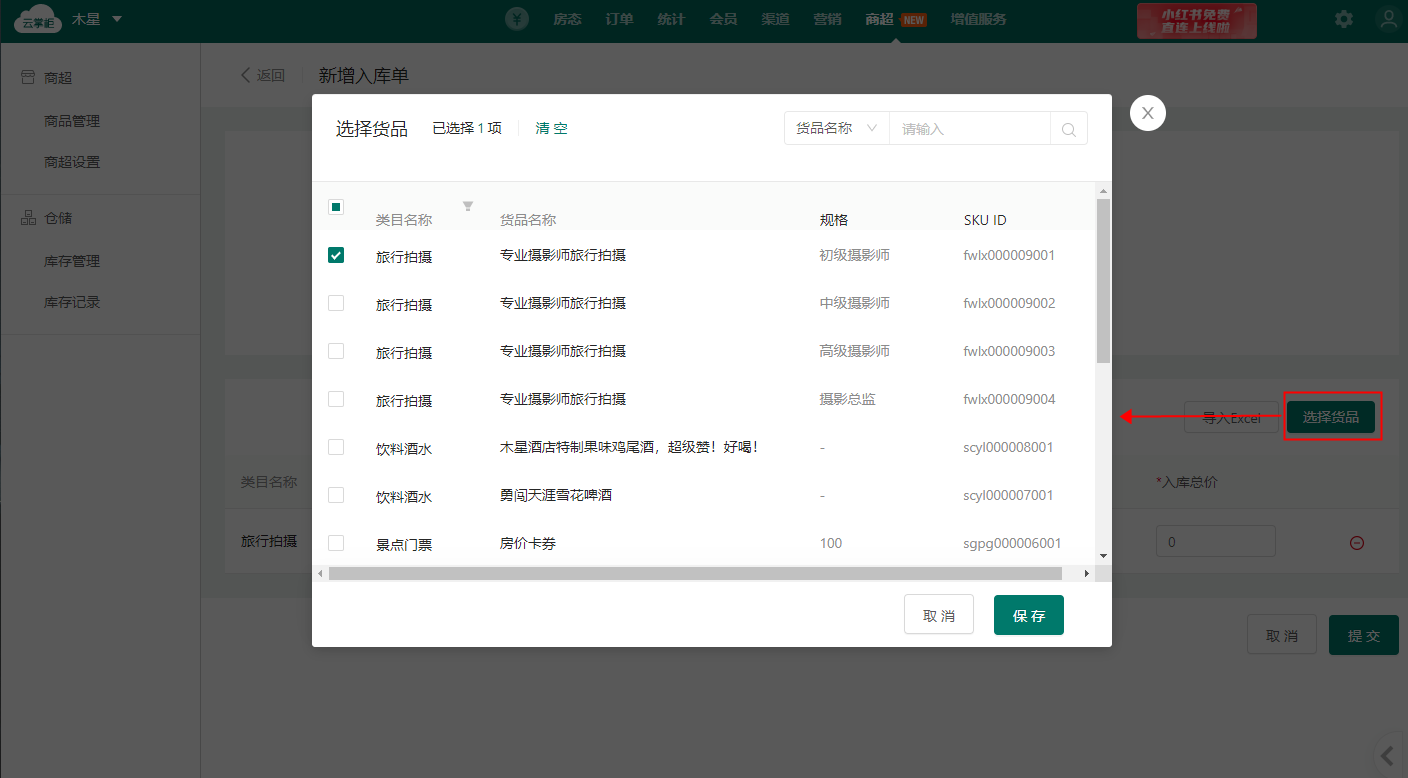Close the dialog with the round X button
This screenshot has width=1408, height=778.
(x=1147, y=113)
